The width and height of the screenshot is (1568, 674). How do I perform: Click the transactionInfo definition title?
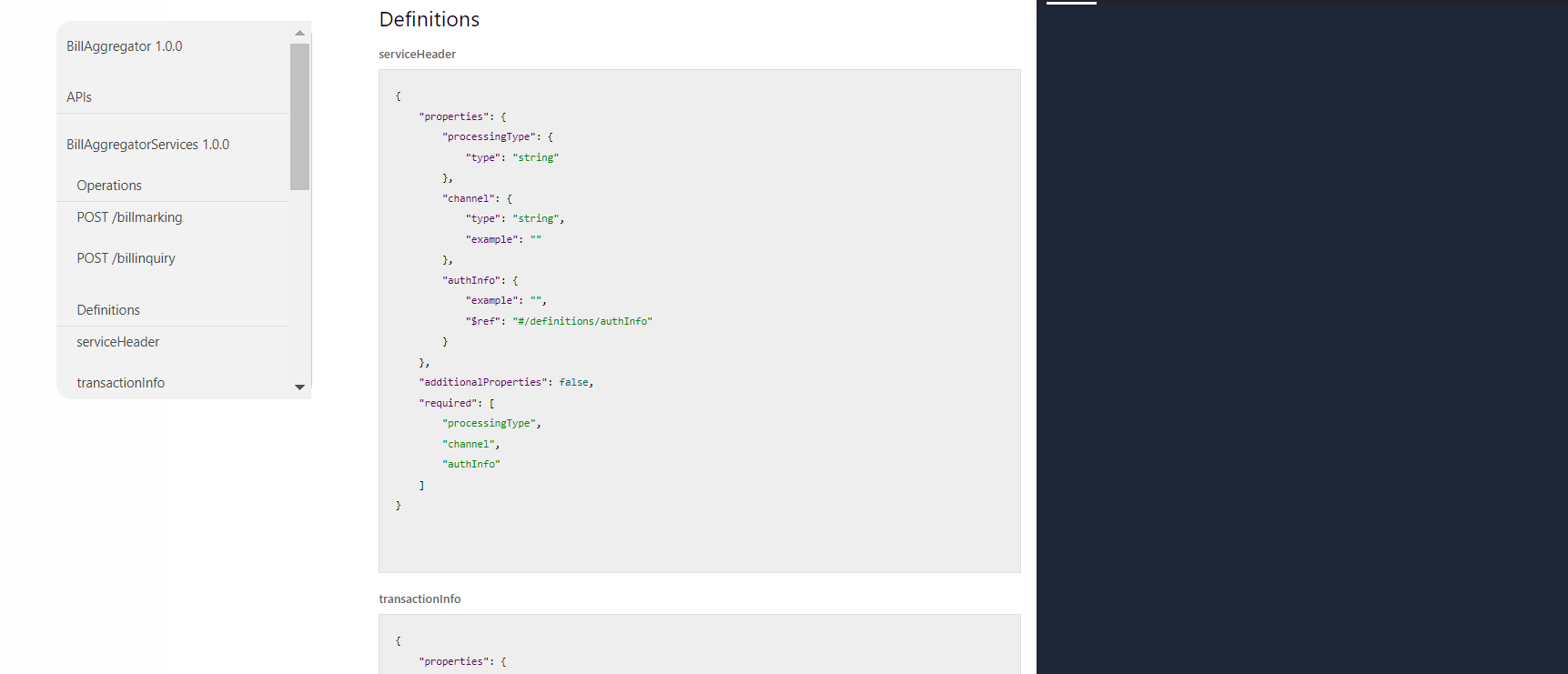point(420,599)
